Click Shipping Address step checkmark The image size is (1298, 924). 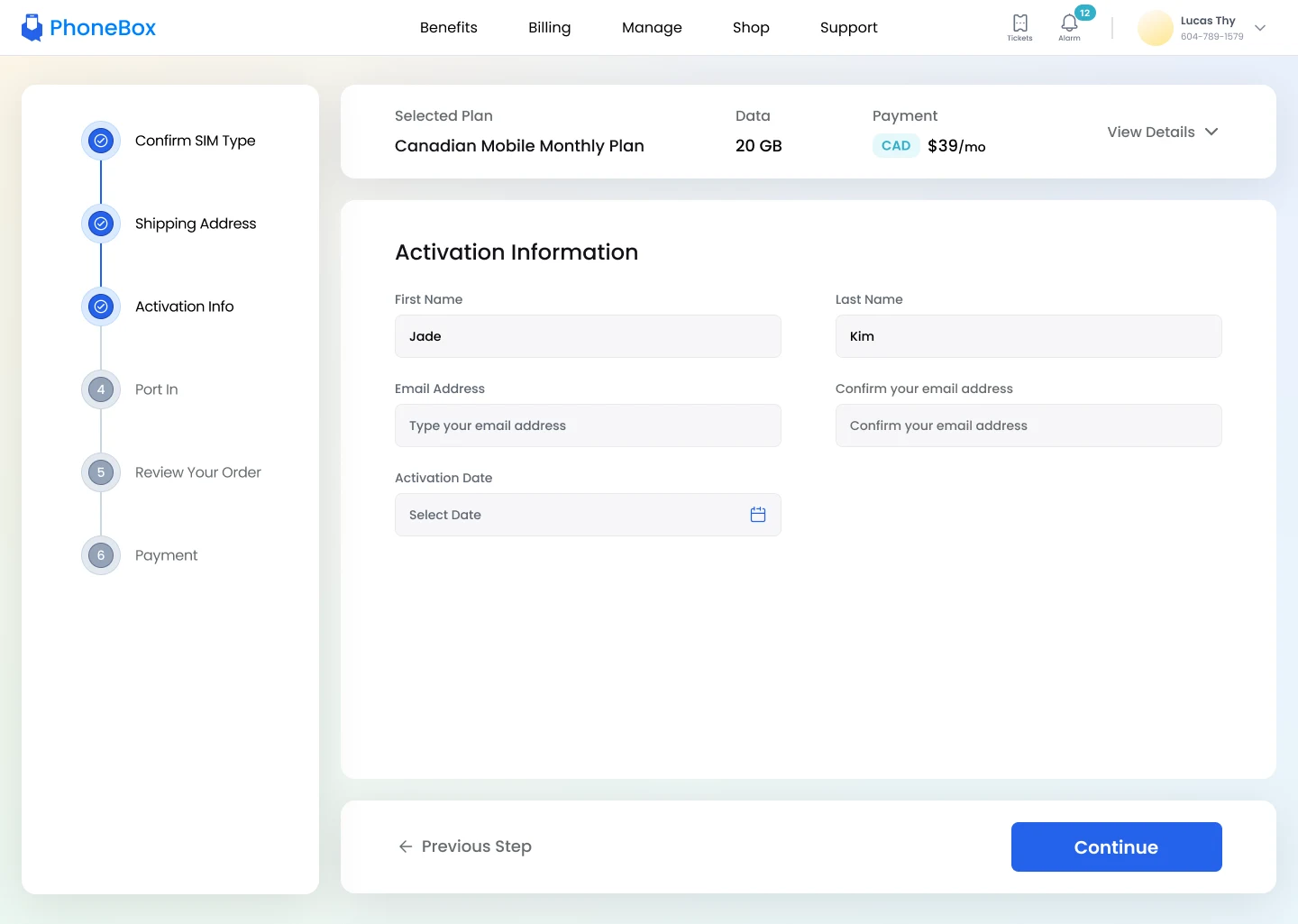tap(101, 224)
